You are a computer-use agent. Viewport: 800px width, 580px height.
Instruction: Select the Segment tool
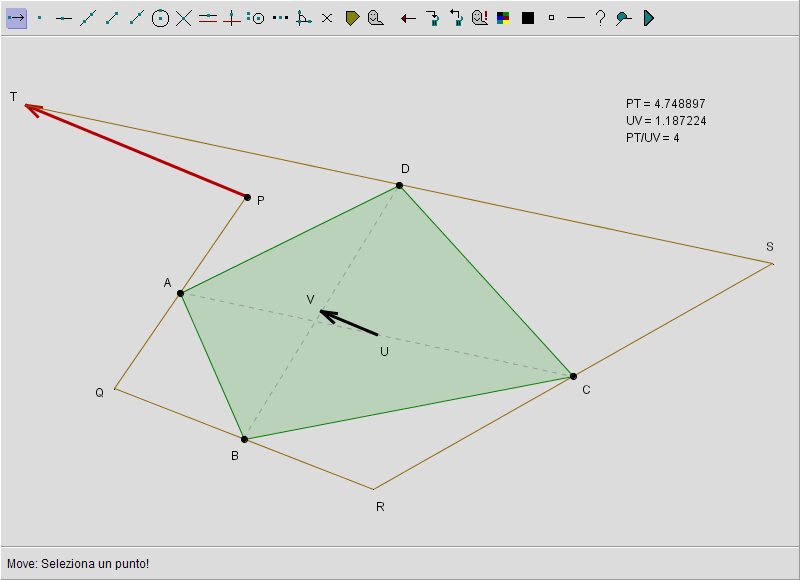[x=112, y=18]
